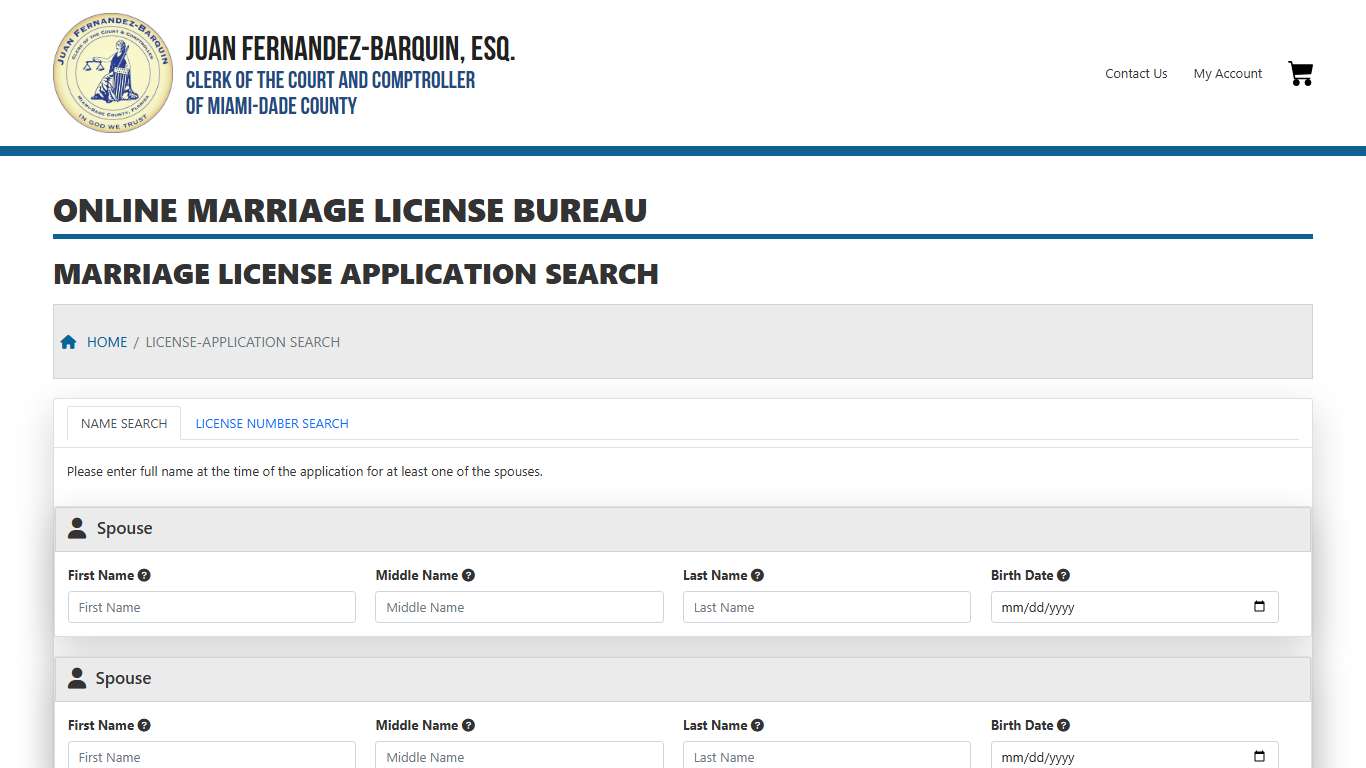Click the Clerk of the Court seal logo
1366x768 pixels.
(x=112, y=71)
